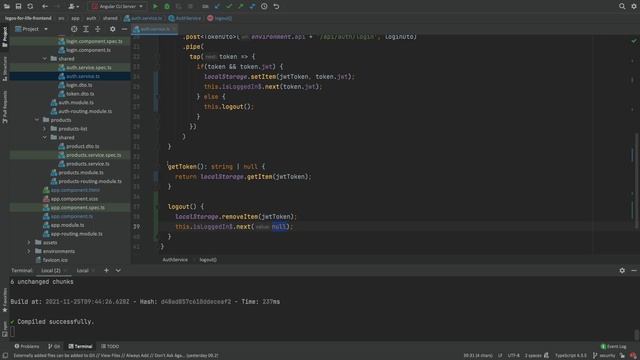
Task: Click the collapse all icon in Project panel
Action: pyautogui.click(x=98, y=29)
